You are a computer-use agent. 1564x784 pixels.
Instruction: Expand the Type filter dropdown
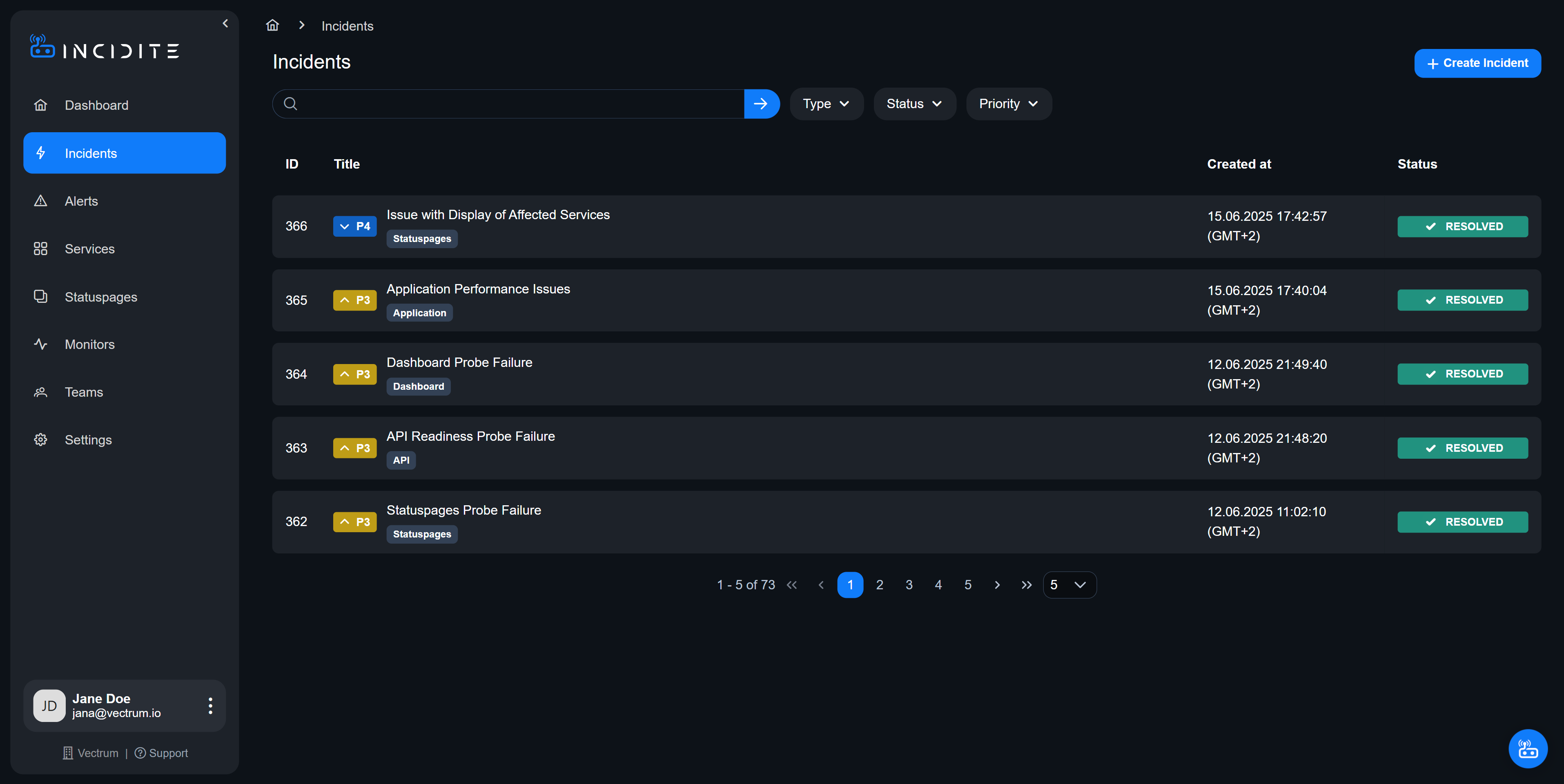coord(826,104)
